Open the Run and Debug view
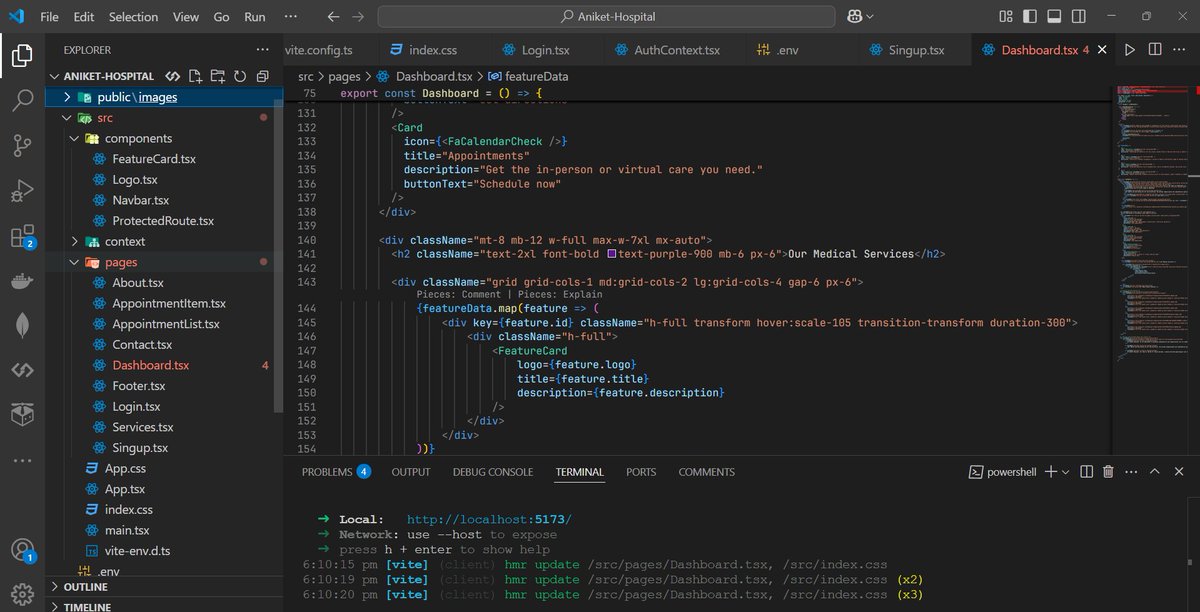Image resolution: width=1200 pixels, height=612 pixels. click(x=22, y=191)
